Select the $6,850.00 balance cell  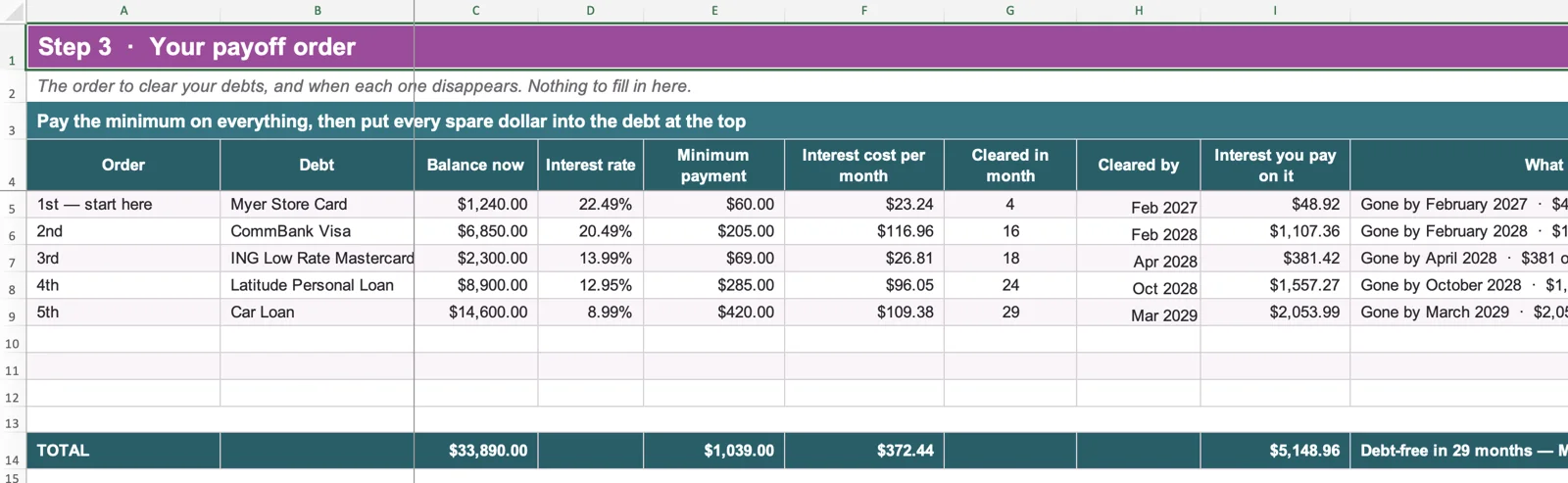(476, 231)
